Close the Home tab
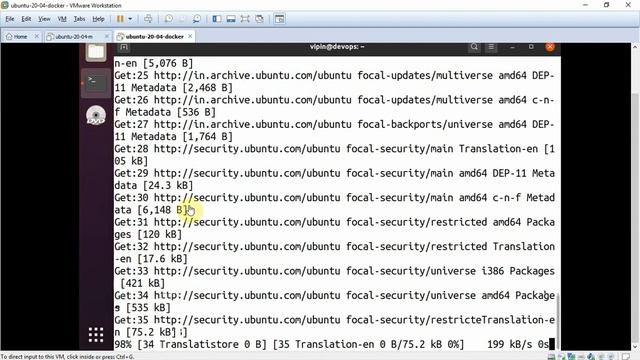The width and height of the screenshot is (640, 360). pos(36,36)
